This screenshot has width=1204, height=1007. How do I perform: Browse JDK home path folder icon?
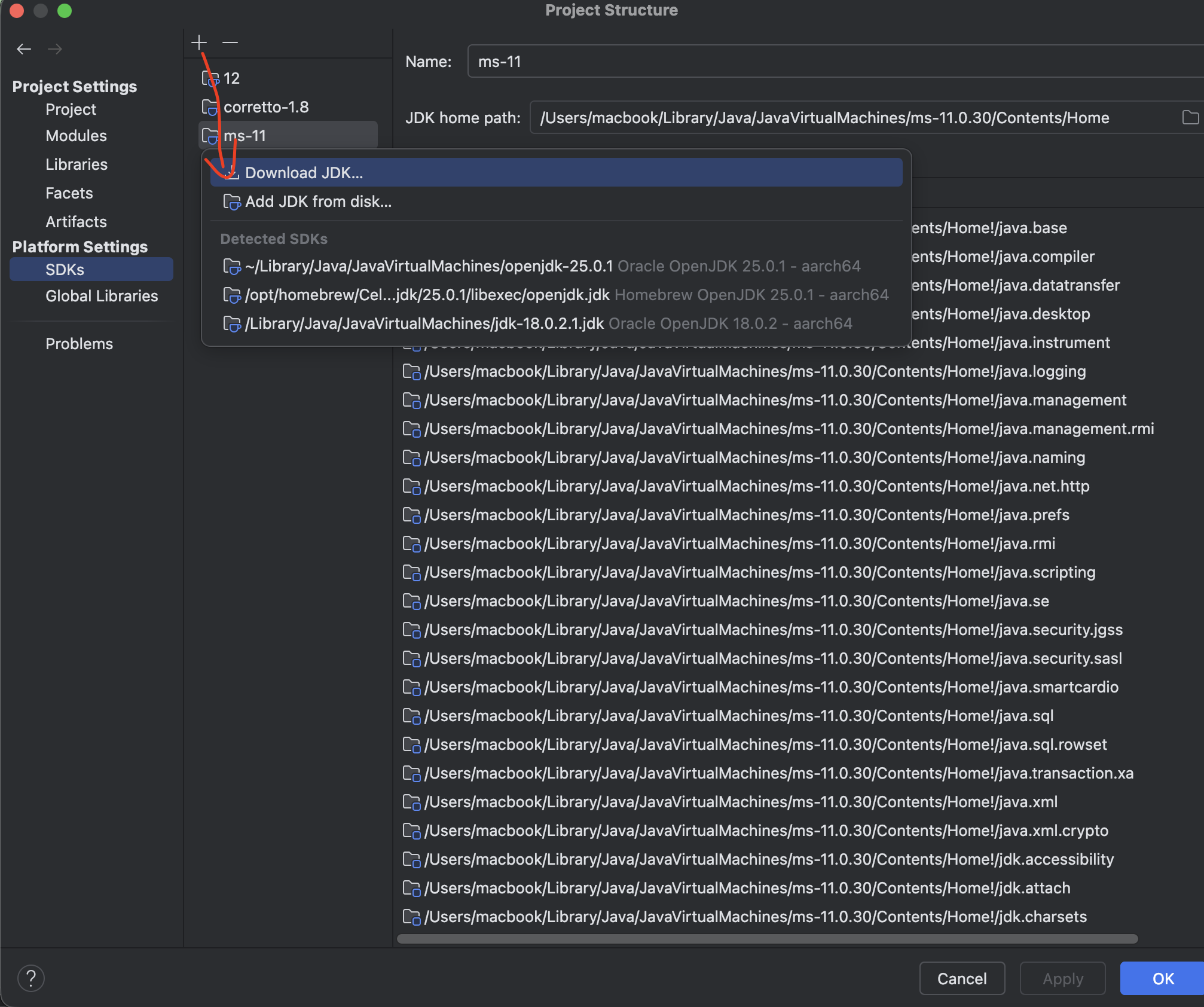click(x=1190, y=118)
